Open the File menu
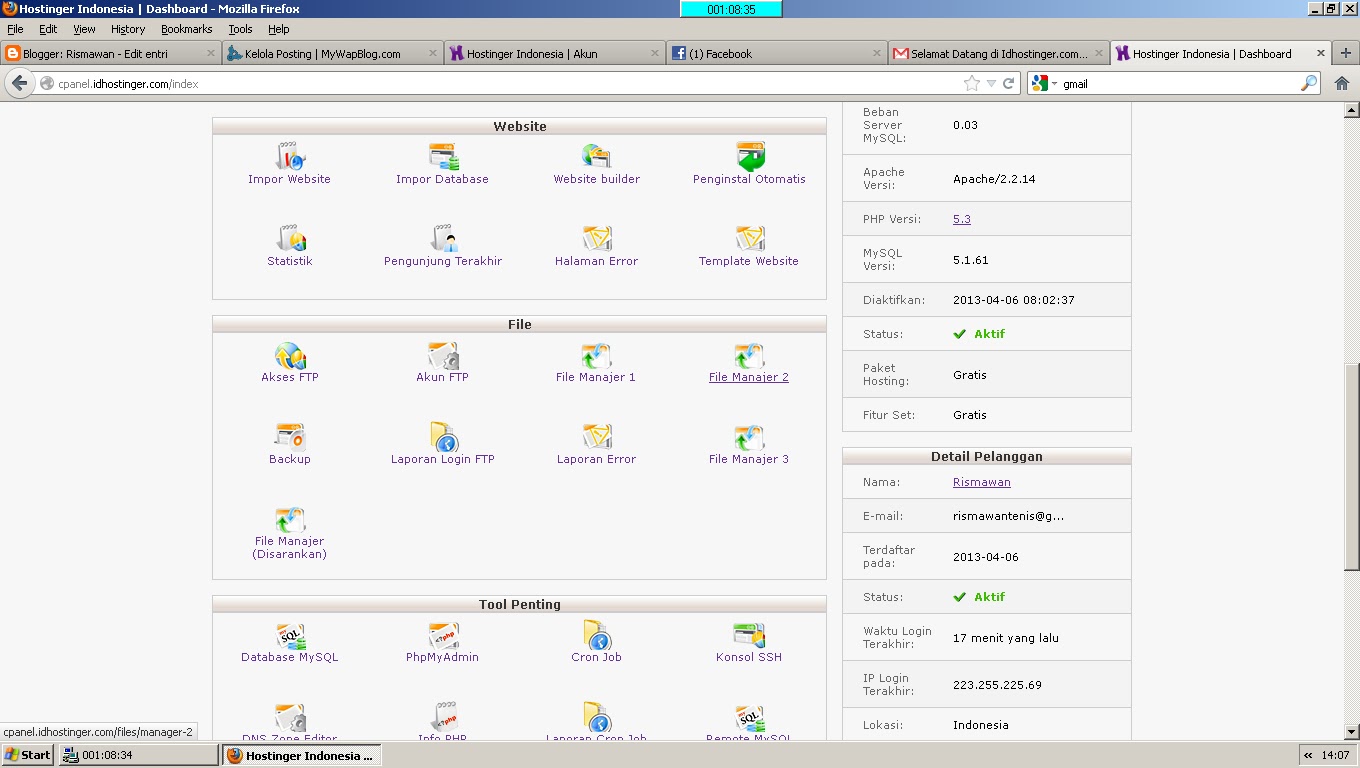Image resolution: width=1360 pixels, height=768 pixels. (x=15, y=29)
